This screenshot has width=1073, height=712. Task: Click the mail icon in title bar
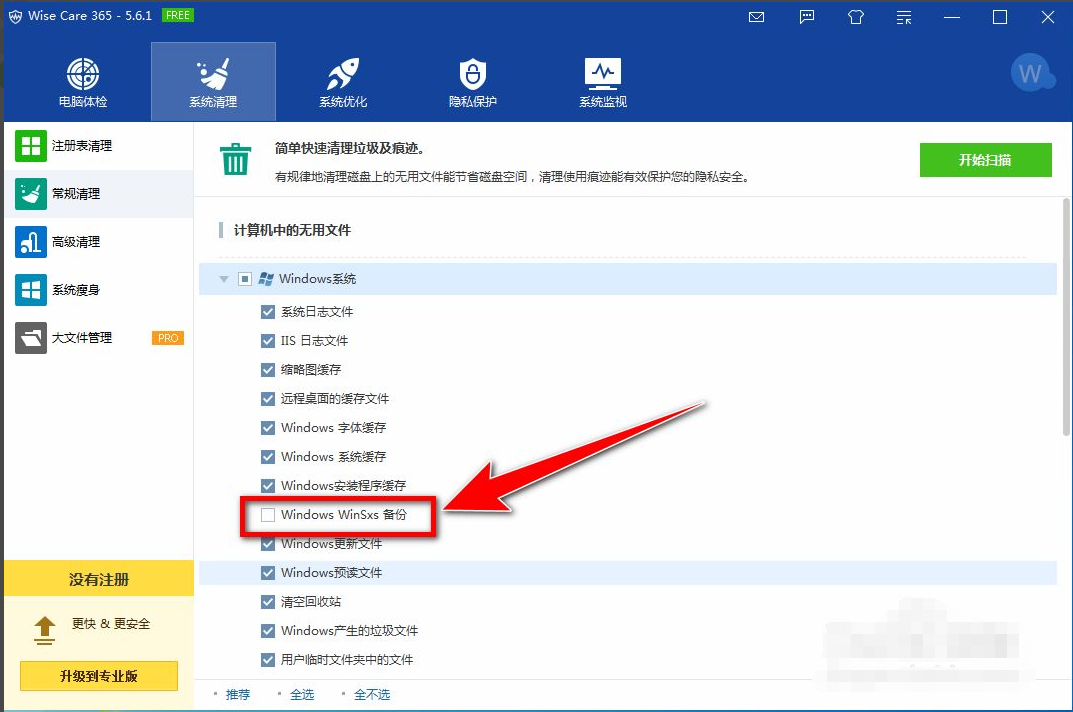point(756,17)
